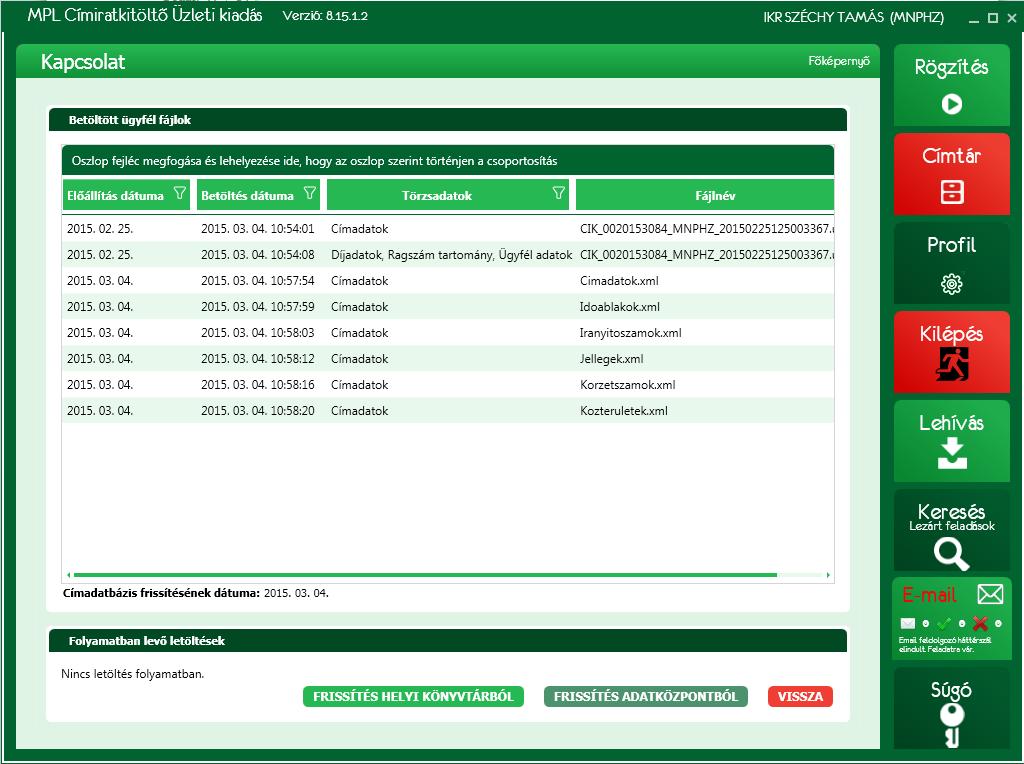Click the small envelope email status icon
The height and width of the screenshot is (764, 1024).
[x=908, y=623]
